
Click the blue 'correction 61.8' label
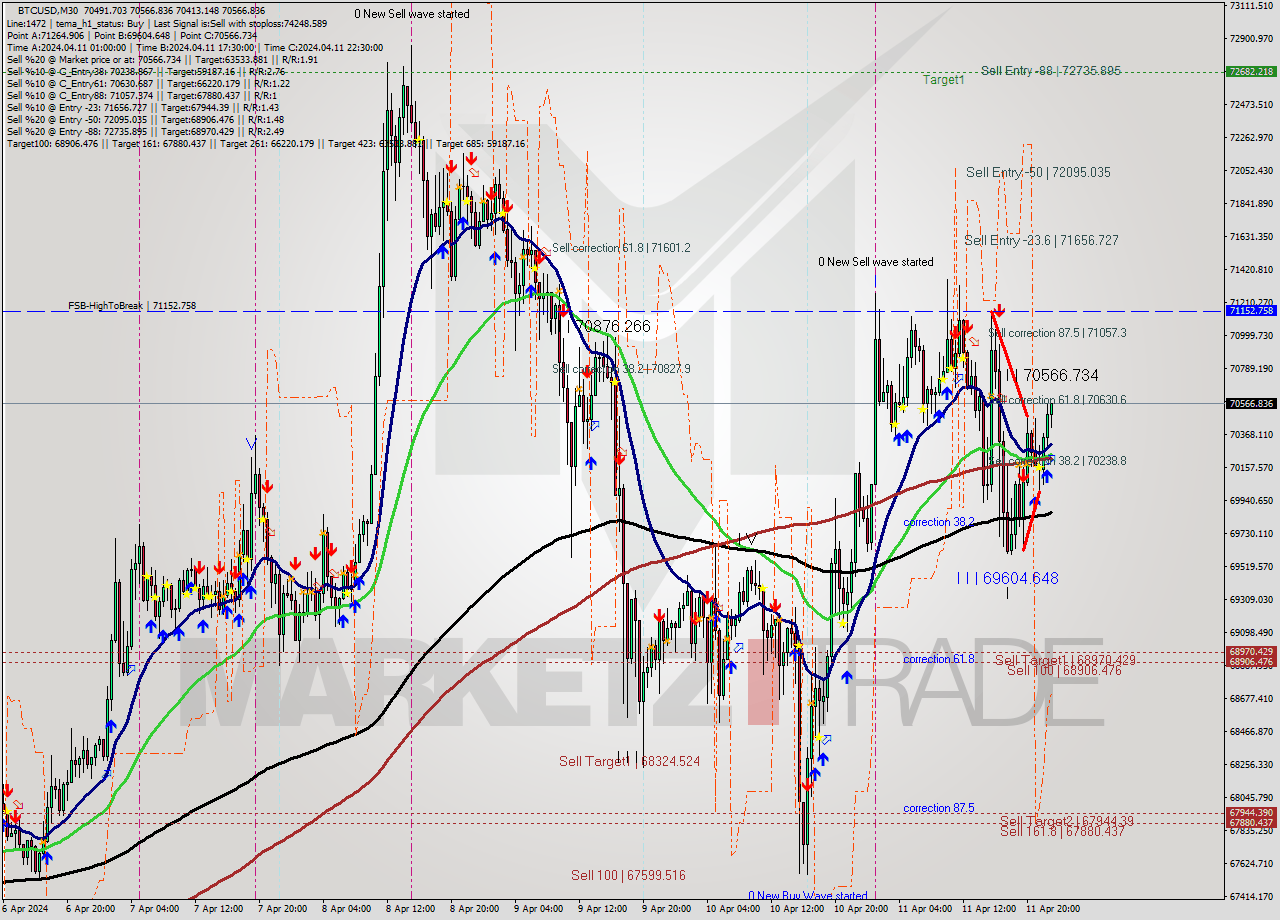coord(938,659)
